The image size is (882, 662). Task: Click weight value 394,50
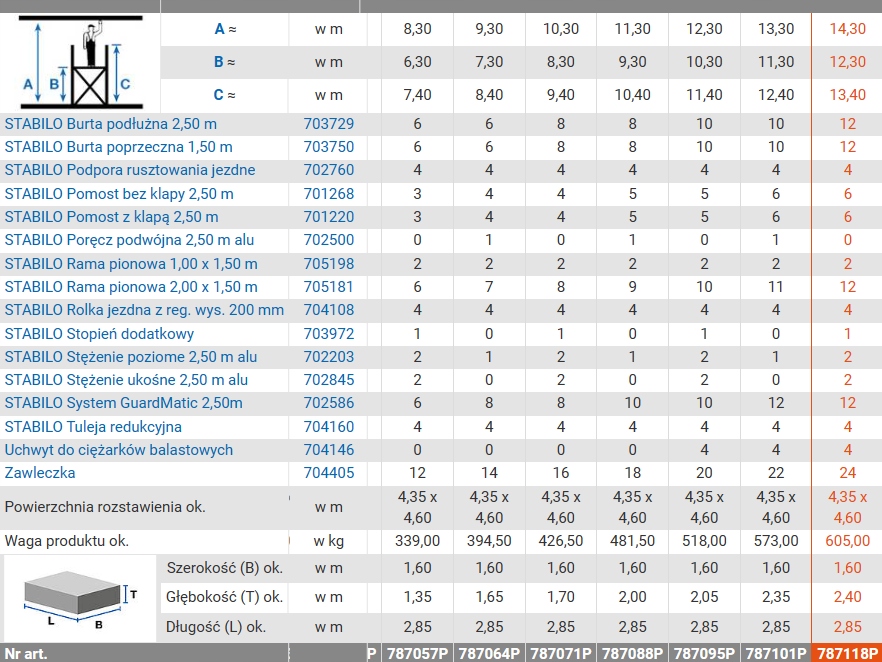click(489, 541)
